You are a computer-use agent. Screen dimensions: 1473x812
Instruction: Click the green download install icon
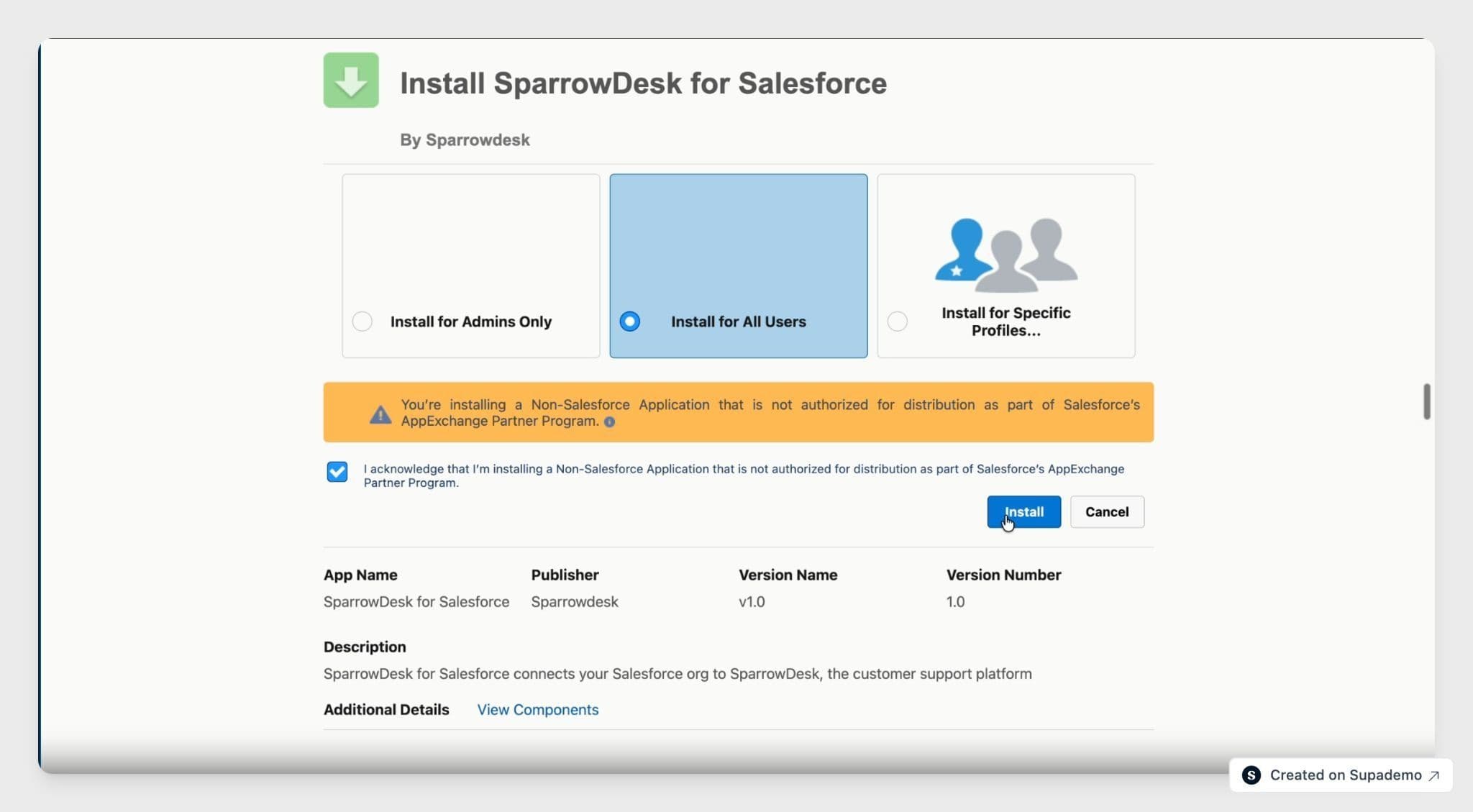coord(351,80)
